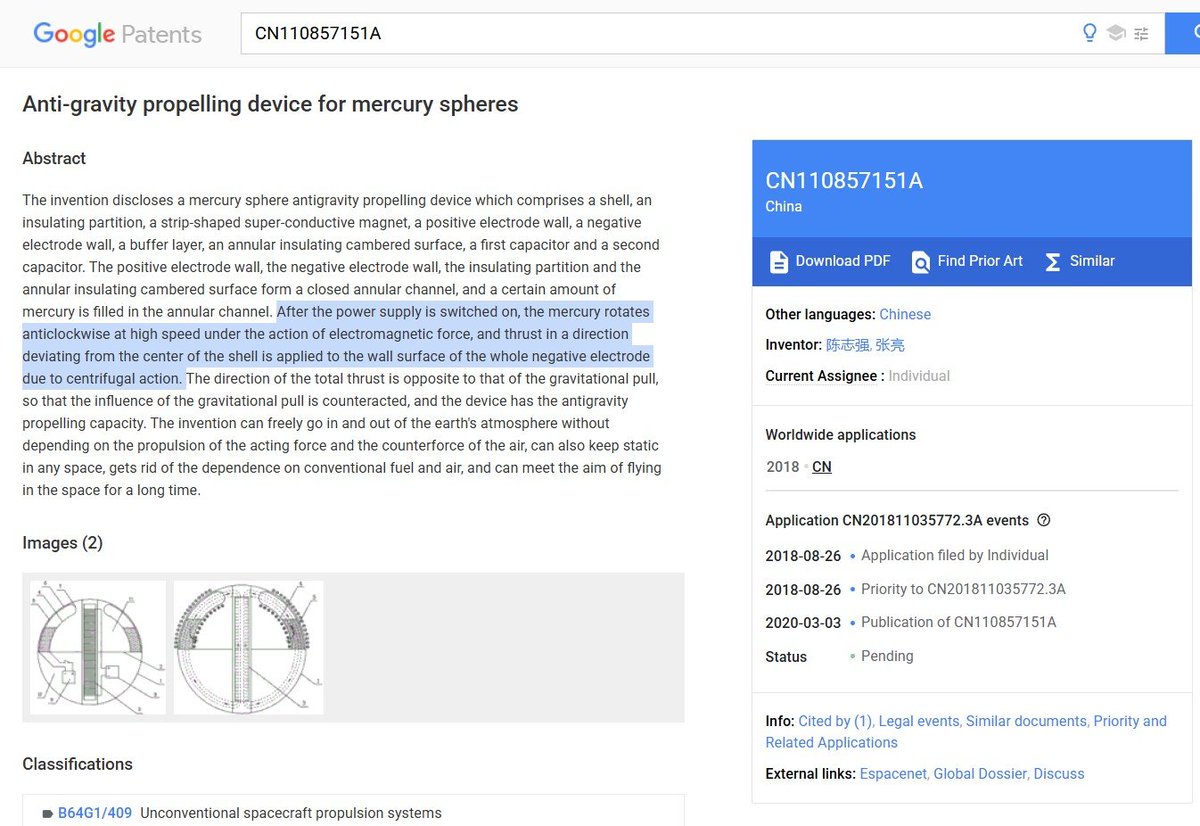The height and width of the screenshot is (826, 1200).
Task: Click the sigma Similar icon
Action: [x=1053, y=261]
